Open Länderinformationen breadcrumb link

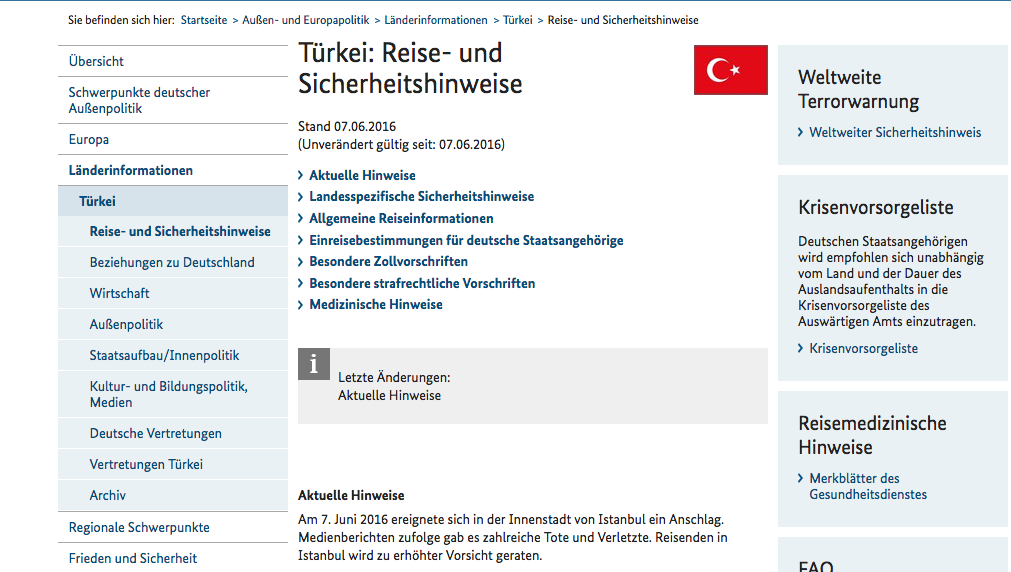(436, 20)
